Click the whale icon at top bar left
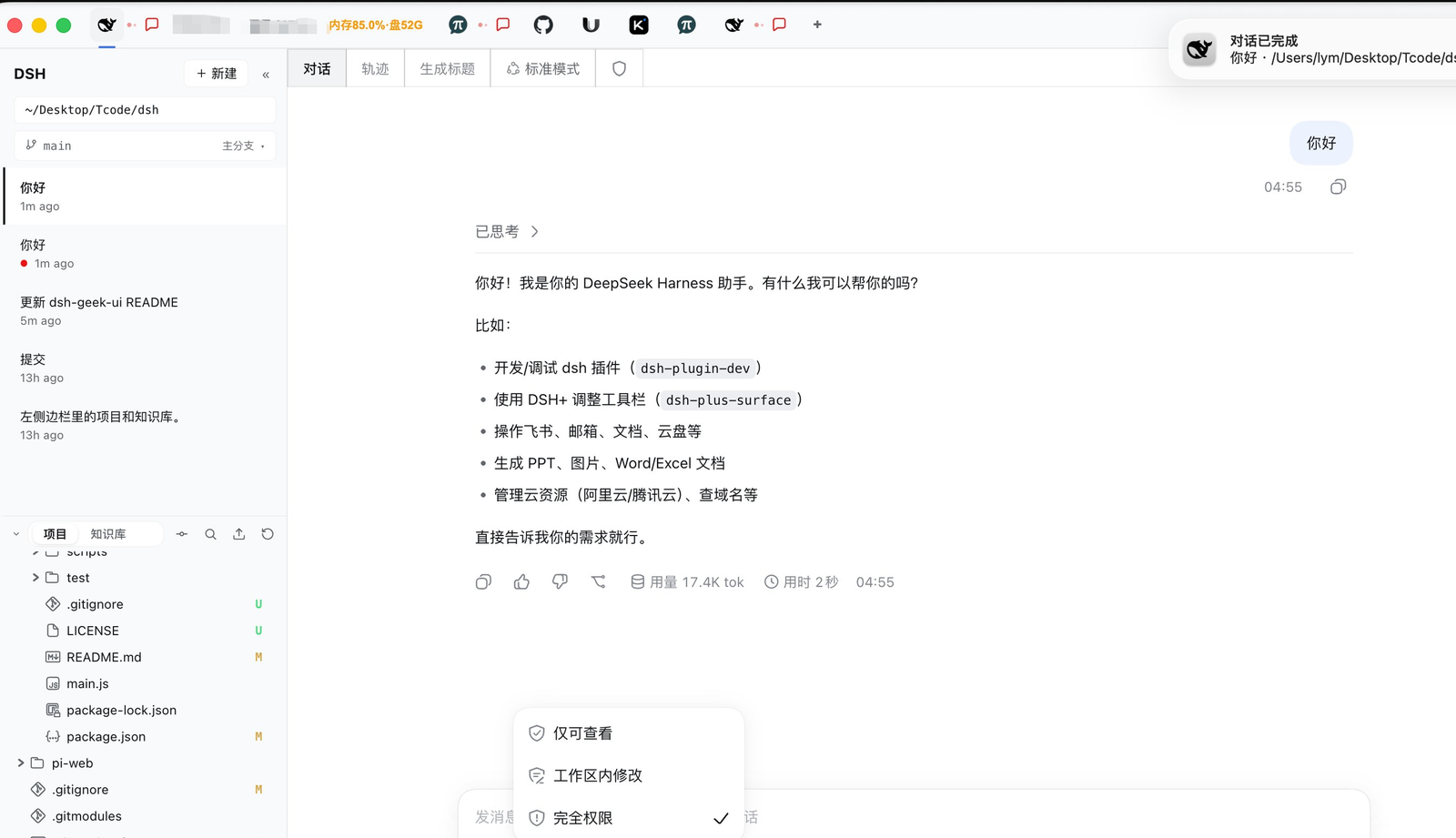Screen dimensions: 1456x838 (106, 25)
